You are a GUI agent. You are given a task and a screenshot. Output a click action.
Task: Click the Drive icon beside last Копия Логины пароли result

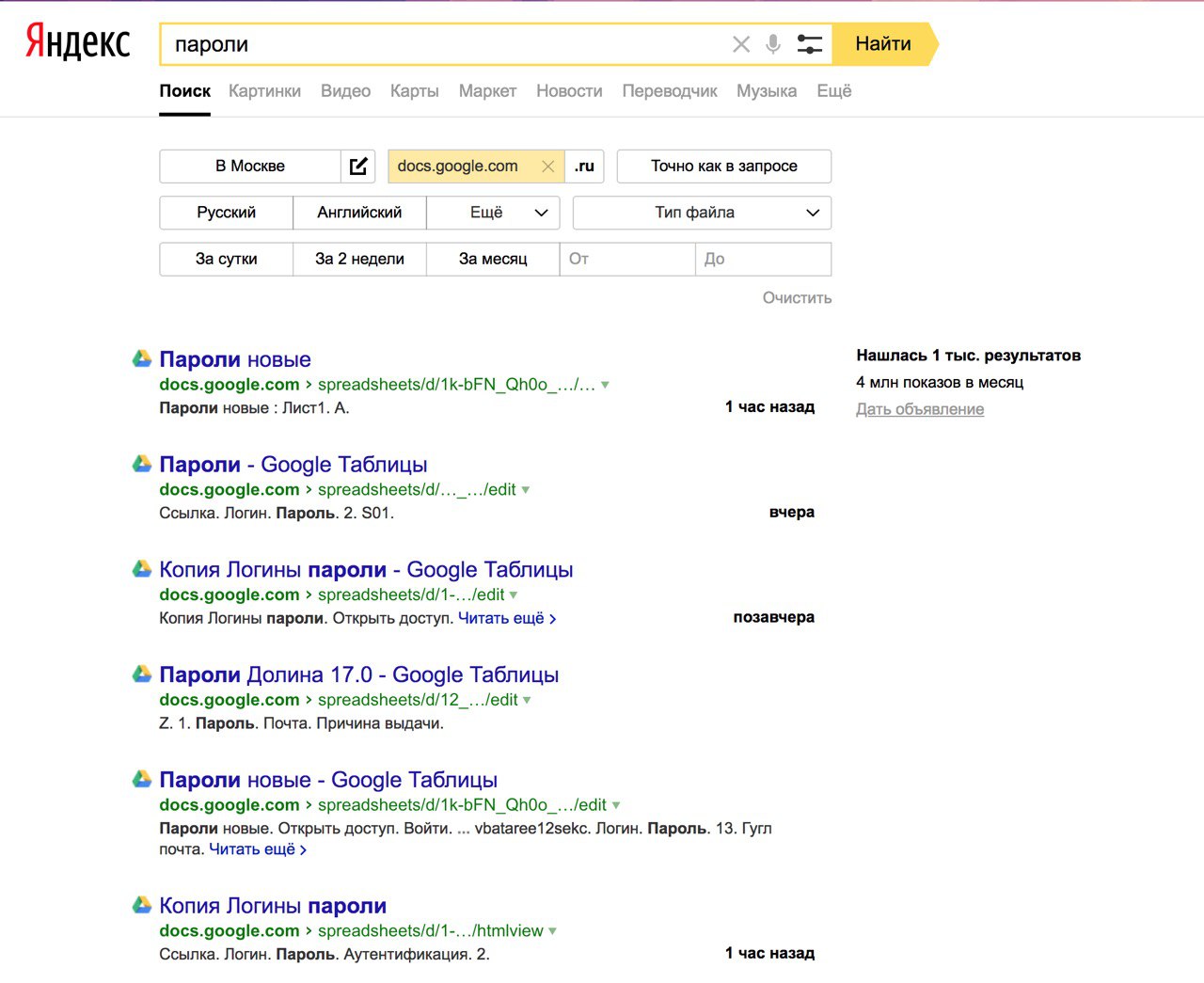click(142, 906)
